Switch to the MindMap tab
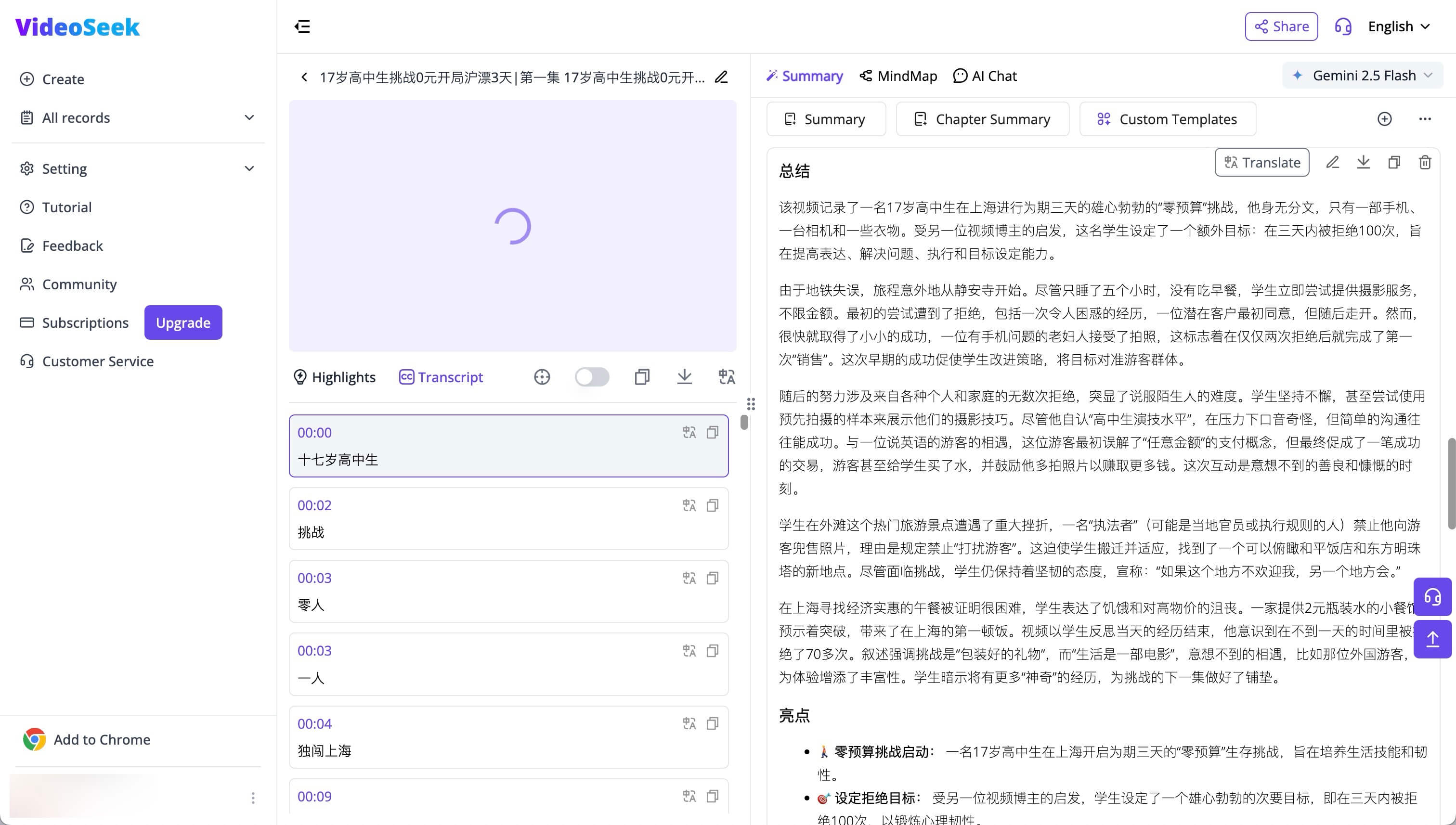This screenshot has width=1456, height=825. tap(898, 76)
